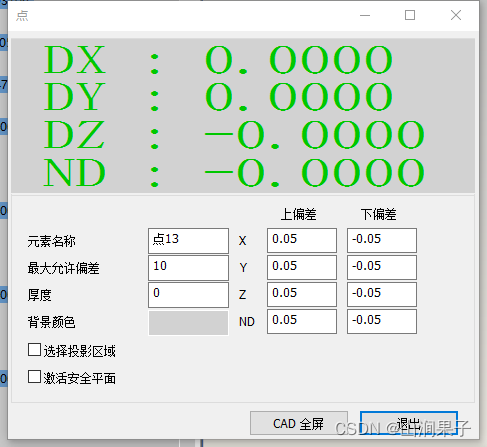This screenshot has height=447, width=487.
Task: Click the CAD 全屏 button
Action: tap(299, 423)
